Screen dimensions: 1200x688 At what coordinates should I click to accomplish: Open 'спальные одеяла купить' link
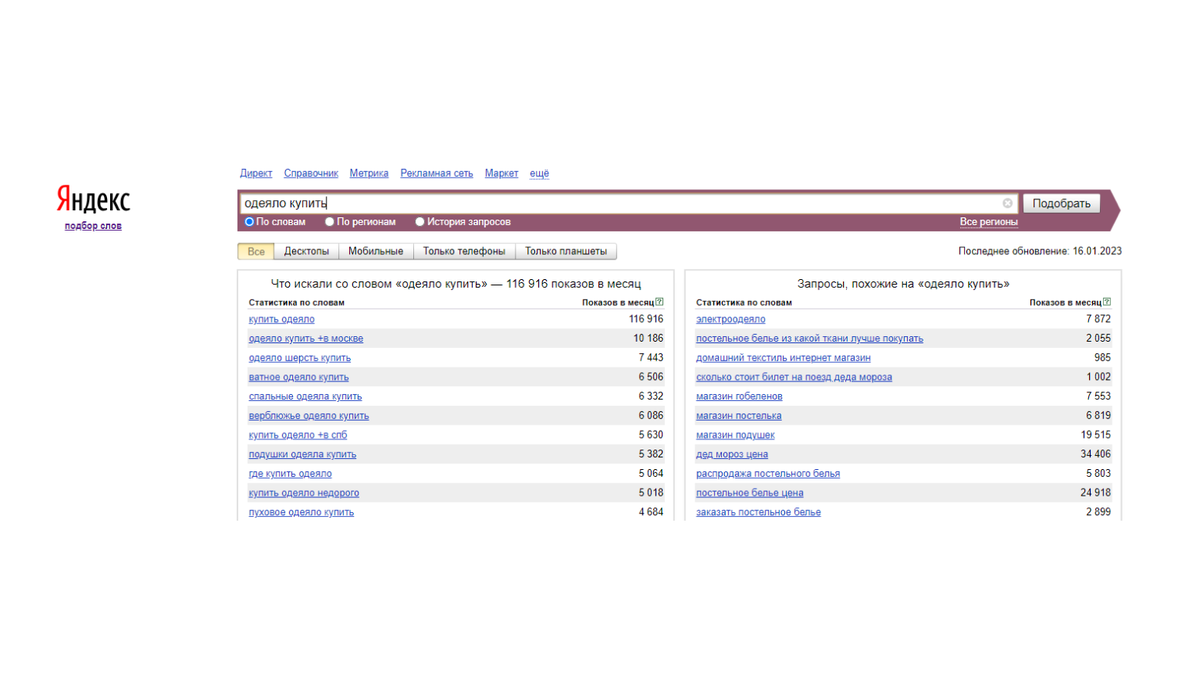305,396
